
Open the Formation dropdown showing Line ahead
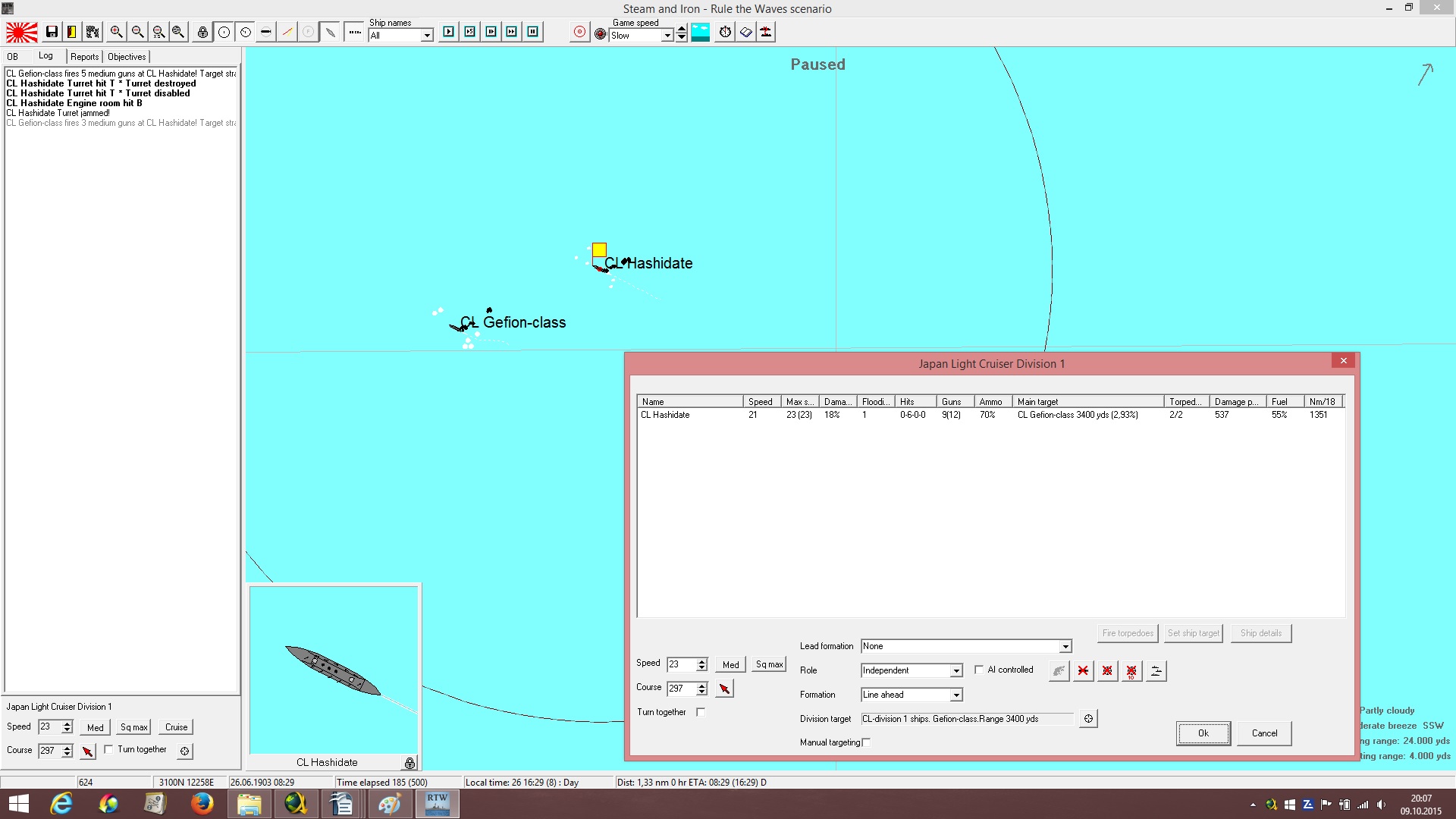tap(956, 695)
